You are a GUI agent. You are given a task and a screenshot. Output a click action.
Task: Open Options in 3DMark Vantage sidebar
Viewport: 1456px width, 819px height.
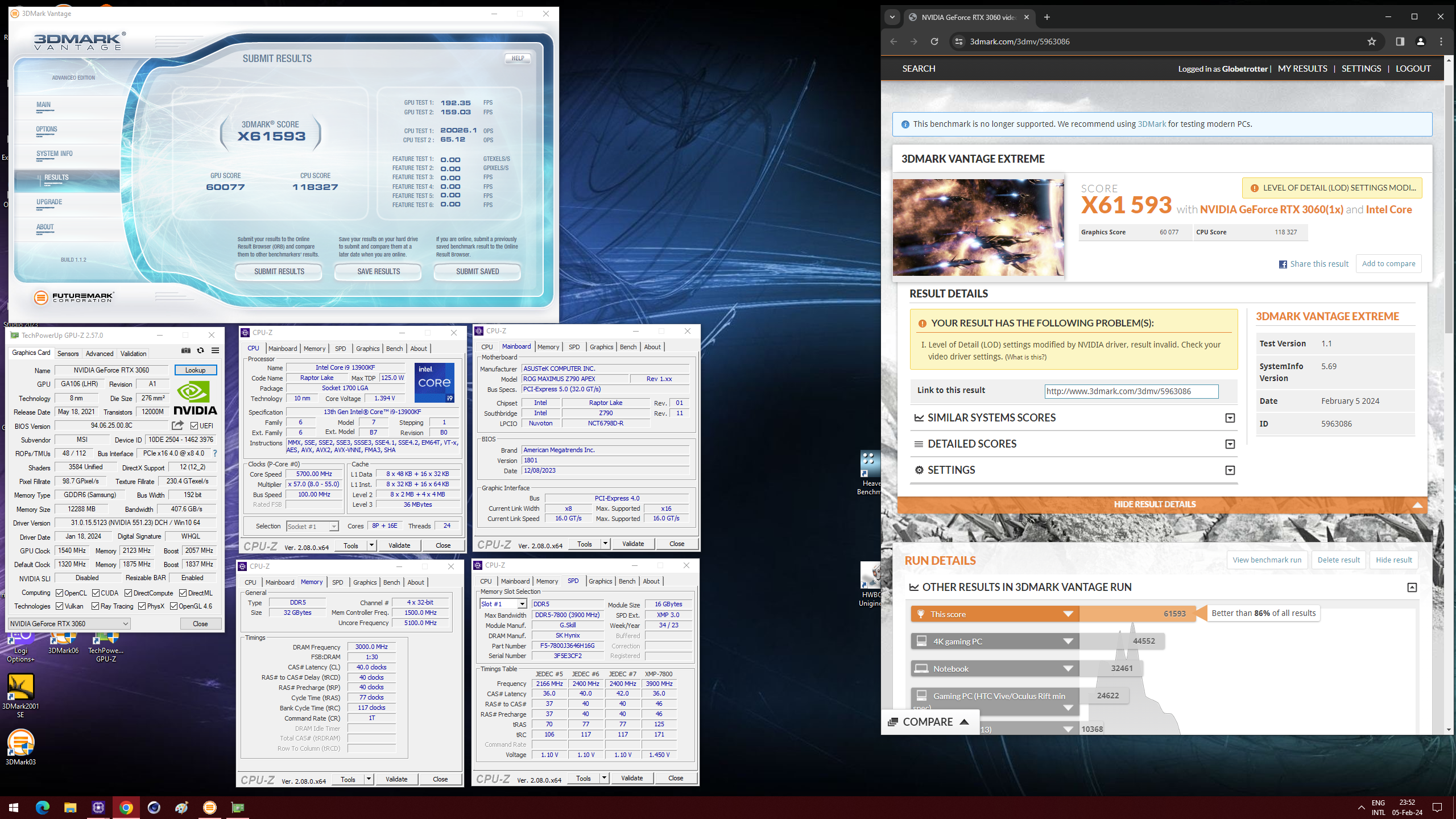(47, 129)
